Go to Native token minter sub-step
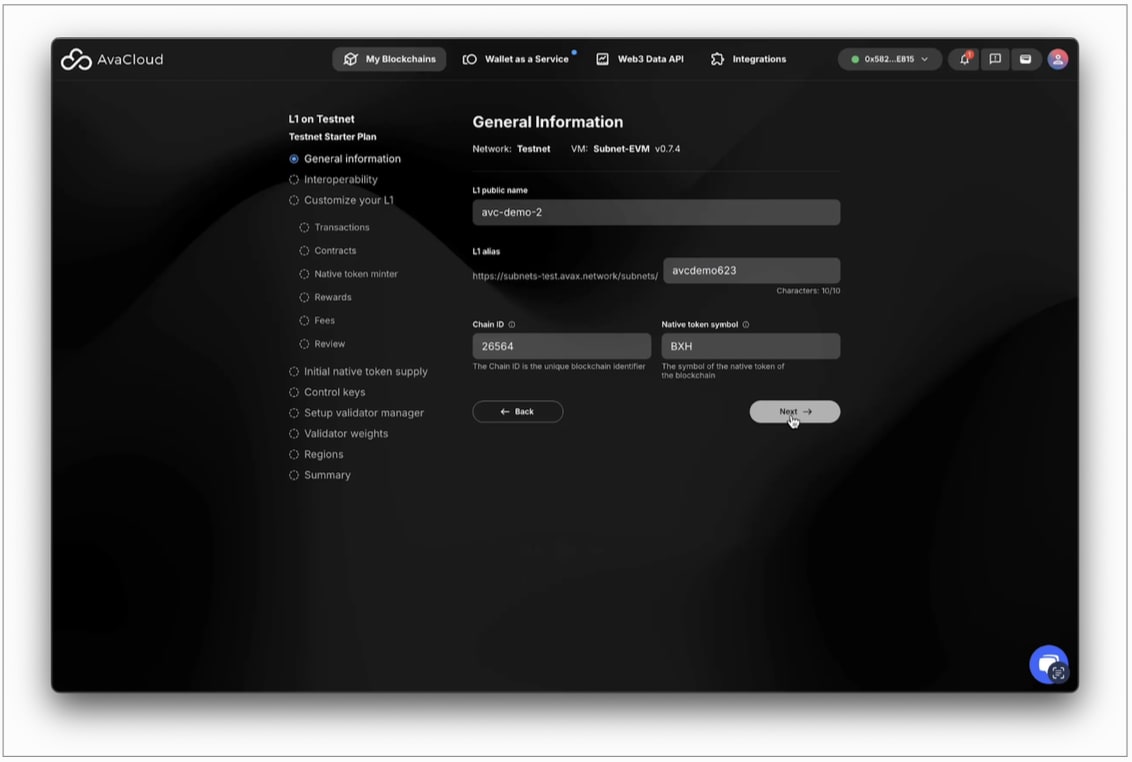Viewport: 1132px width, 762px height. 349,274
